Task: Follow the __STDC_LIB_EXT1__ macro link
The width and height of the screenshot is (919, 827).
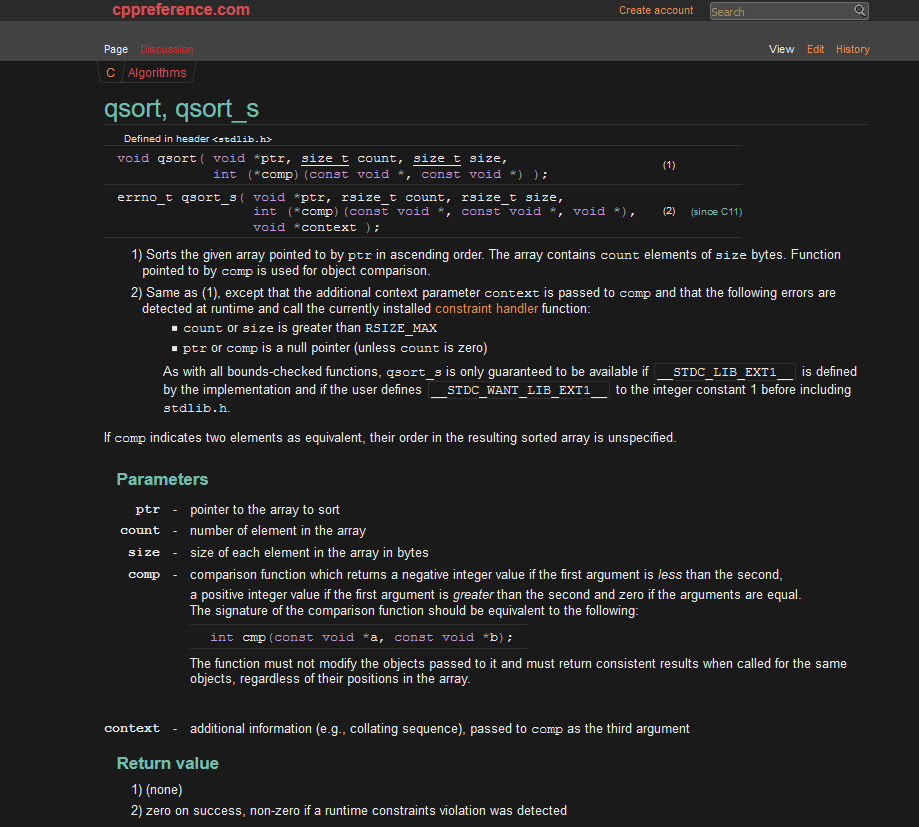Action: click(724, 371)
